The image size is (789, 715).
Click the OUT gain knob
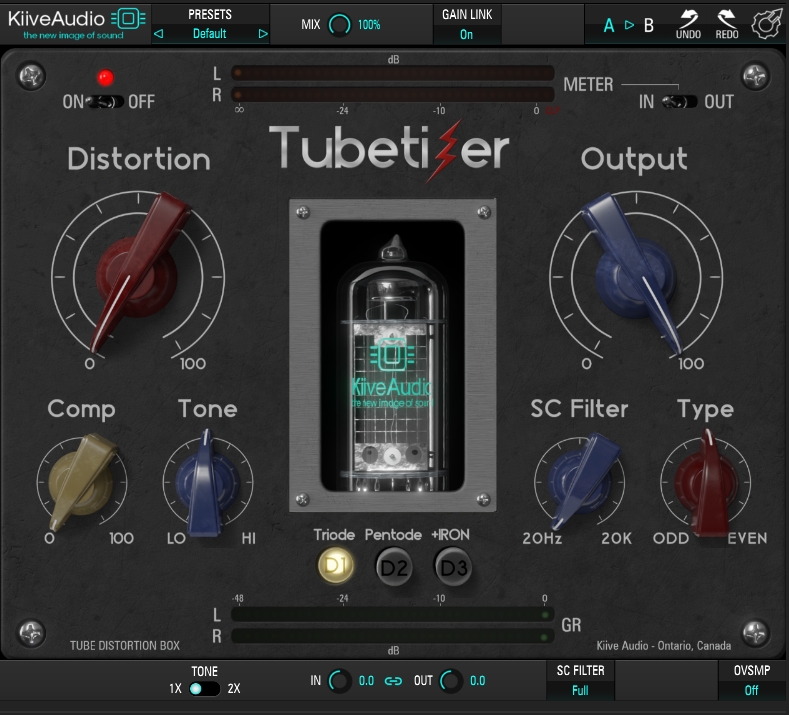(450, 681)
